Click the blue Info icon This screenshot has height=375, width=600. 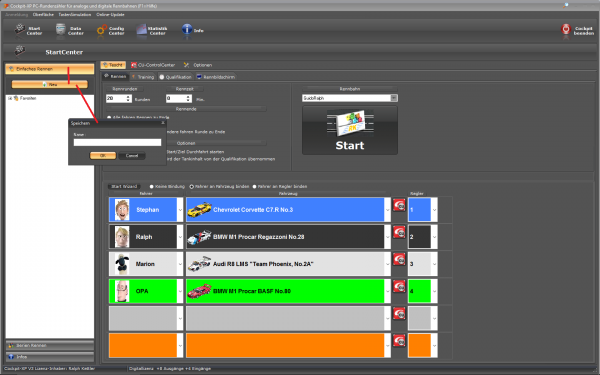click(187, 29)
